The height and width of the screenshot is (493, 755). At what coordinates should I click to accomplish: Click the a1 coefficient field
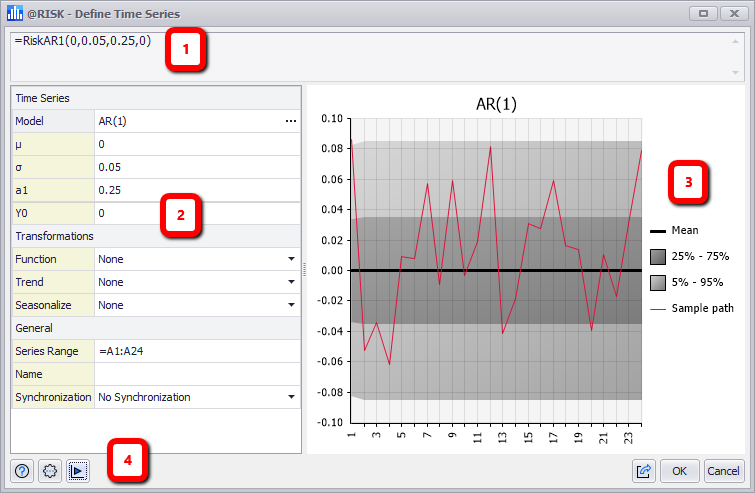point(195,190)
